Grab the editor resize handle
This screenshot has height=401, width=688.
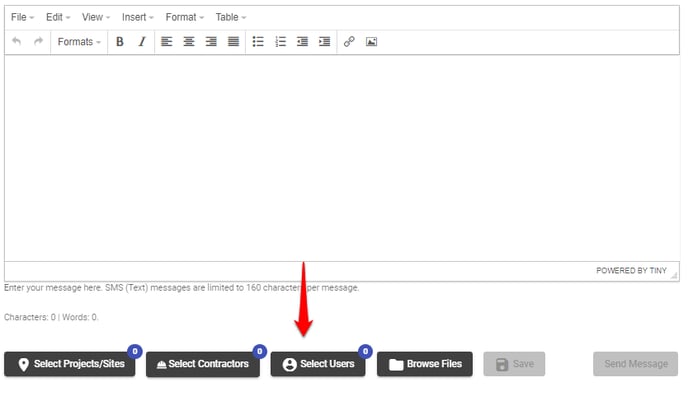click(674, 275)
